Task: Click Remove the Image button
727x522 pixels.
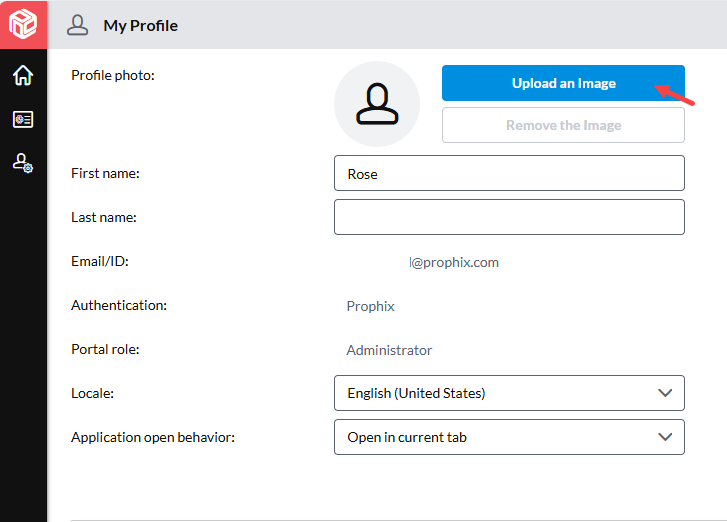Action: point(563,125)
